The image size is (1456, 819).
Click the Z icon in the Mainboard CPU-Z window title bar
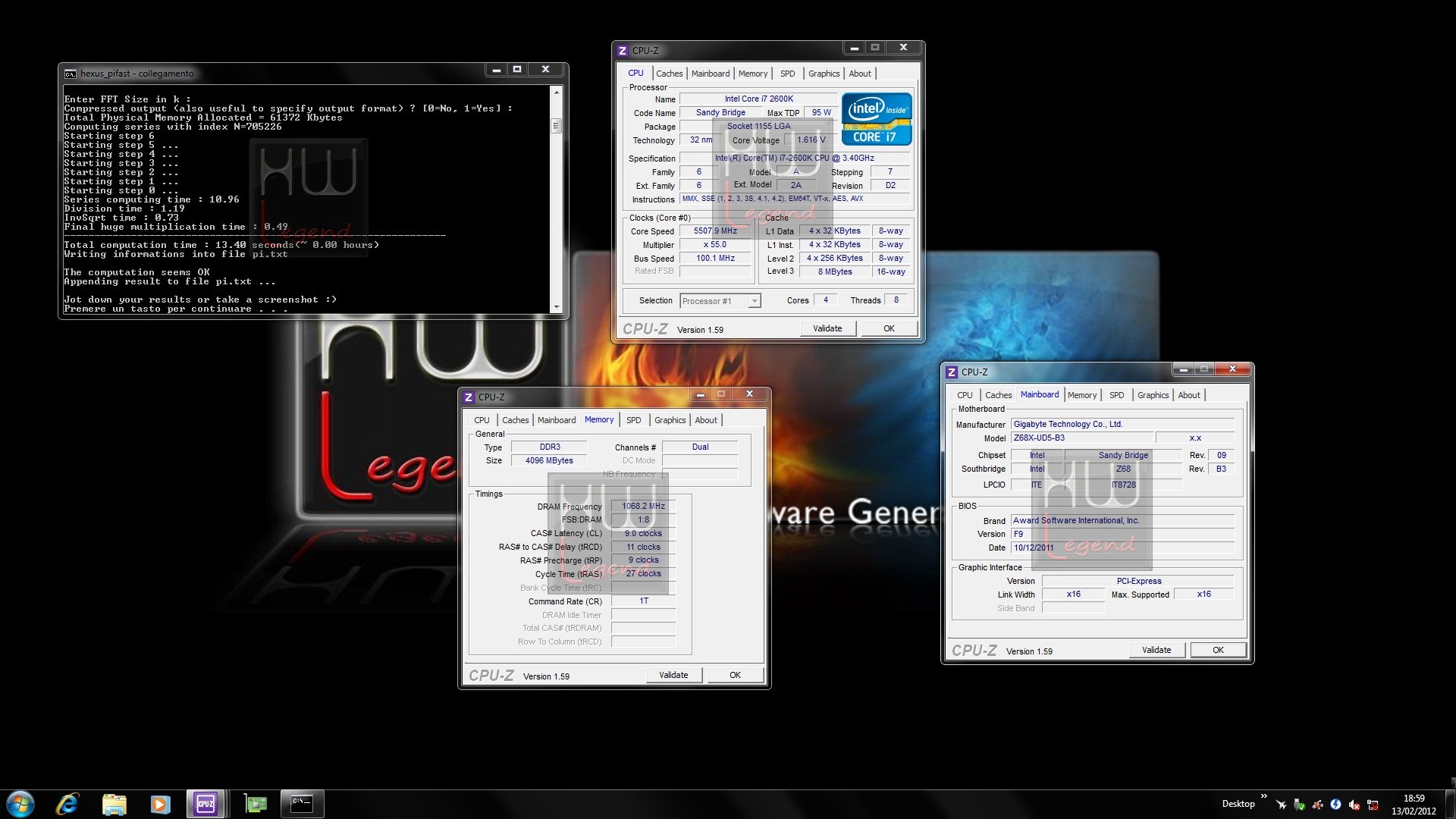point(952,372)
